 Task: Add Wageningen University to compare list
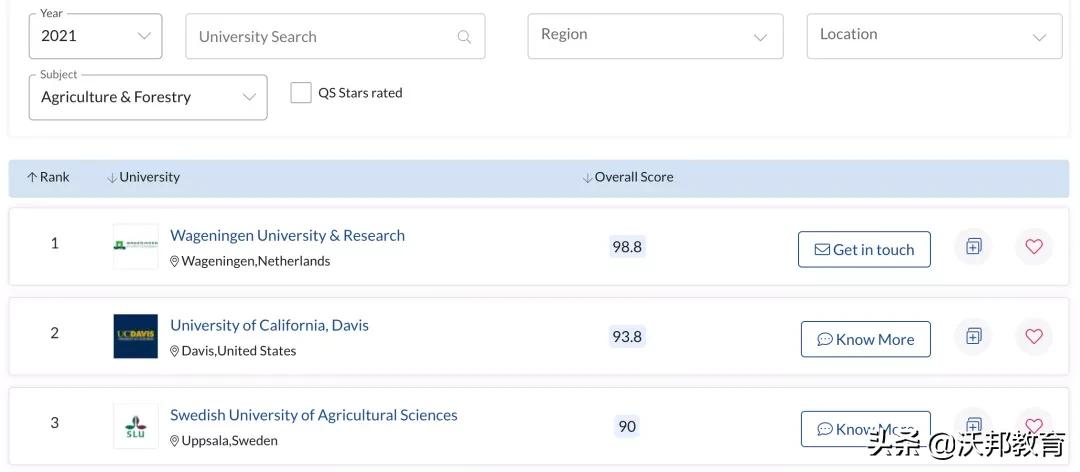[973, 246]
